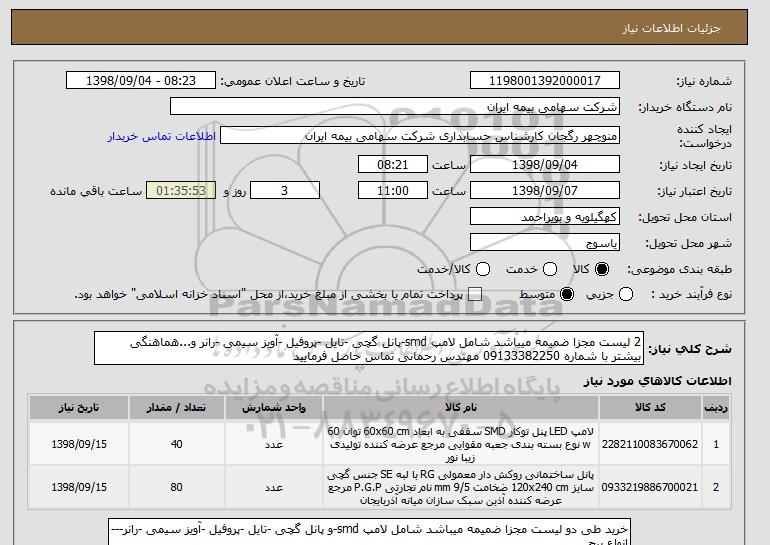This screenshot has height=545, width=770.
Task: Click the row number 2 cell
Action: (716, 487)
